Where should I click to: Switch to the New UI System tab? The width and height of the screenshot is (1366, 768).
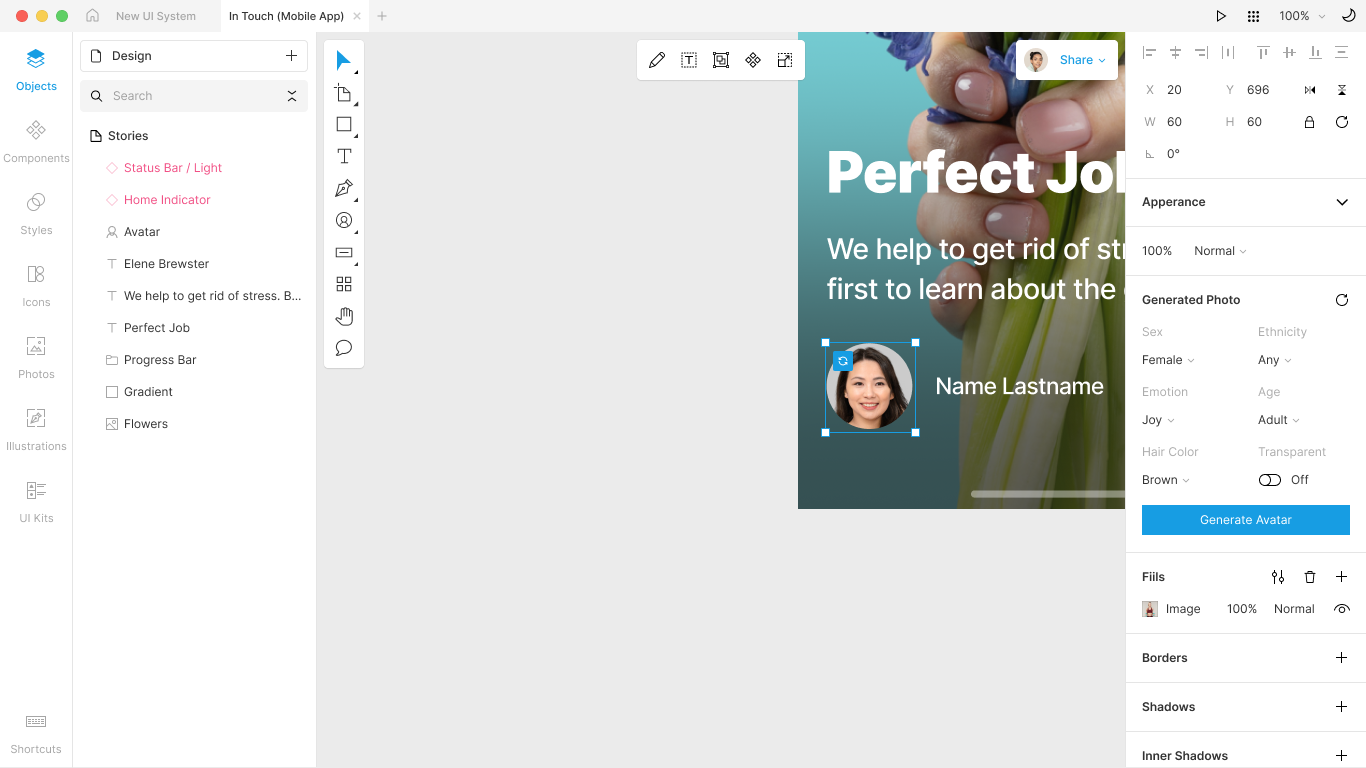point(156,16)
